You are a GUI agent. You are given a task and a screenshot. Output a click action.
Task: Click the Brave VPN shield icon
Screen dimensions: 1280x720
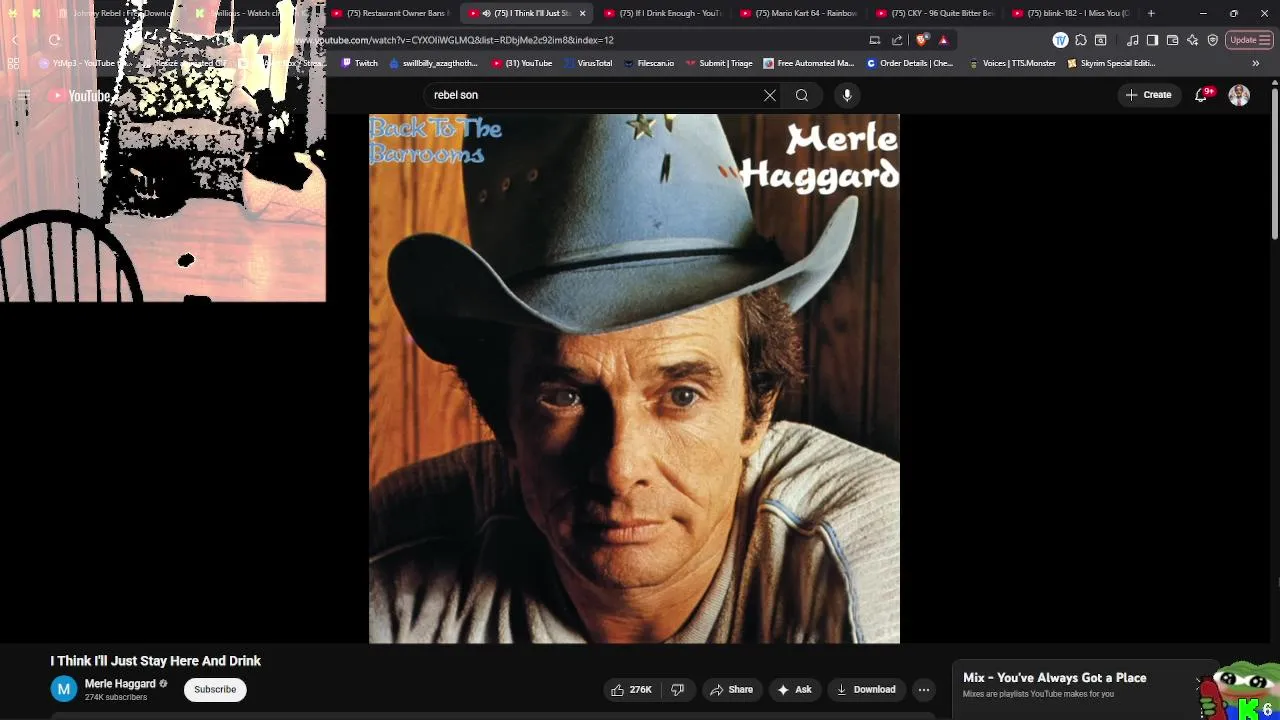tap(1213, 40)
